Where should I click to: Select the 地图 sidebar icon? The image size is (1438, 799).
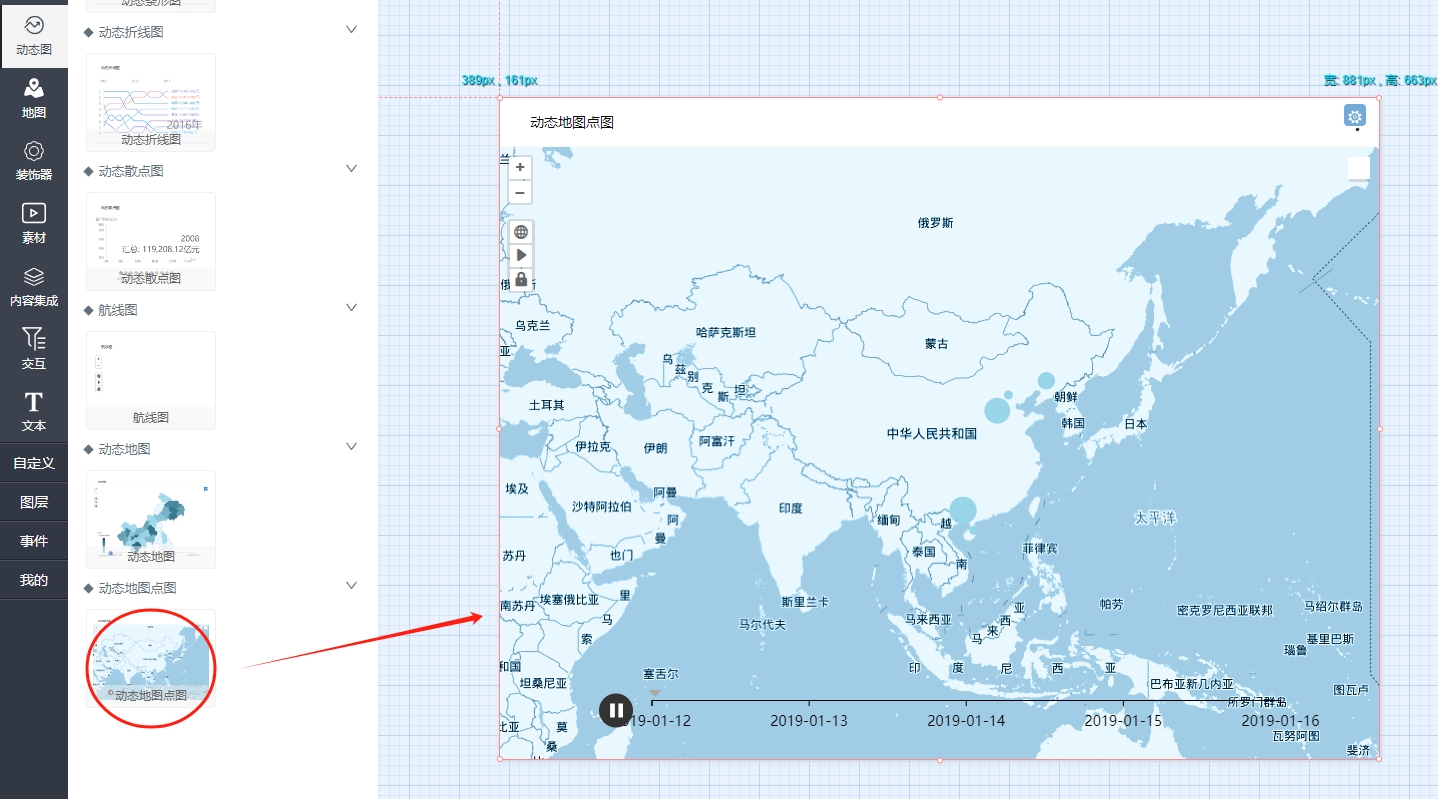pyautogui.click(x=34, y=98)
